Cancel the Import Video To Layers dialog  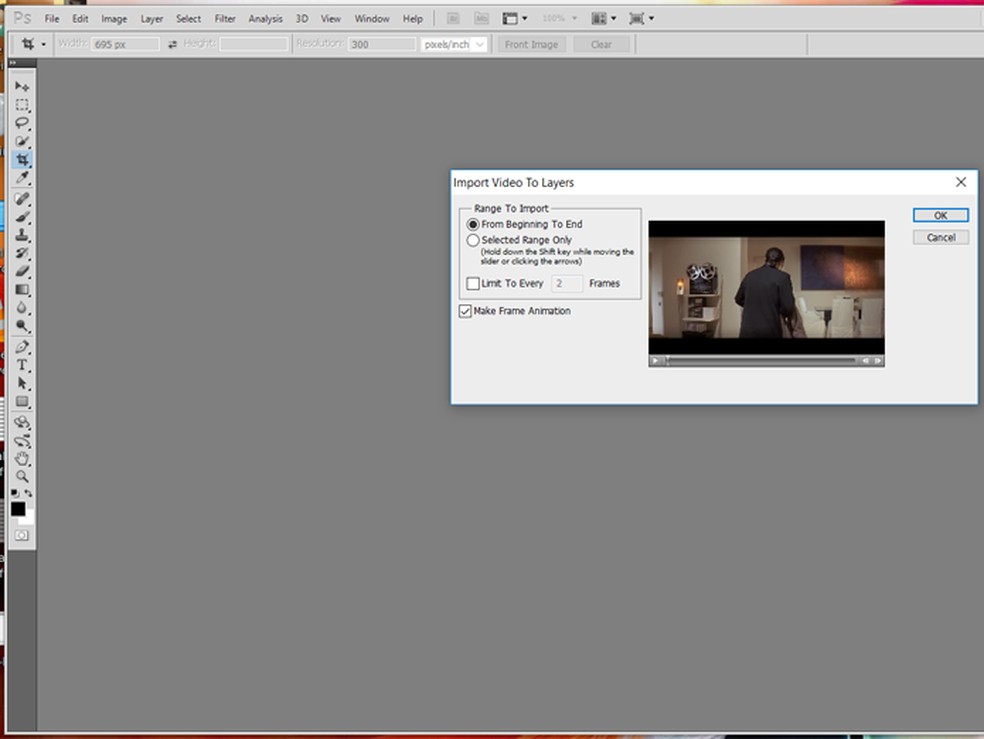[941, 237]
